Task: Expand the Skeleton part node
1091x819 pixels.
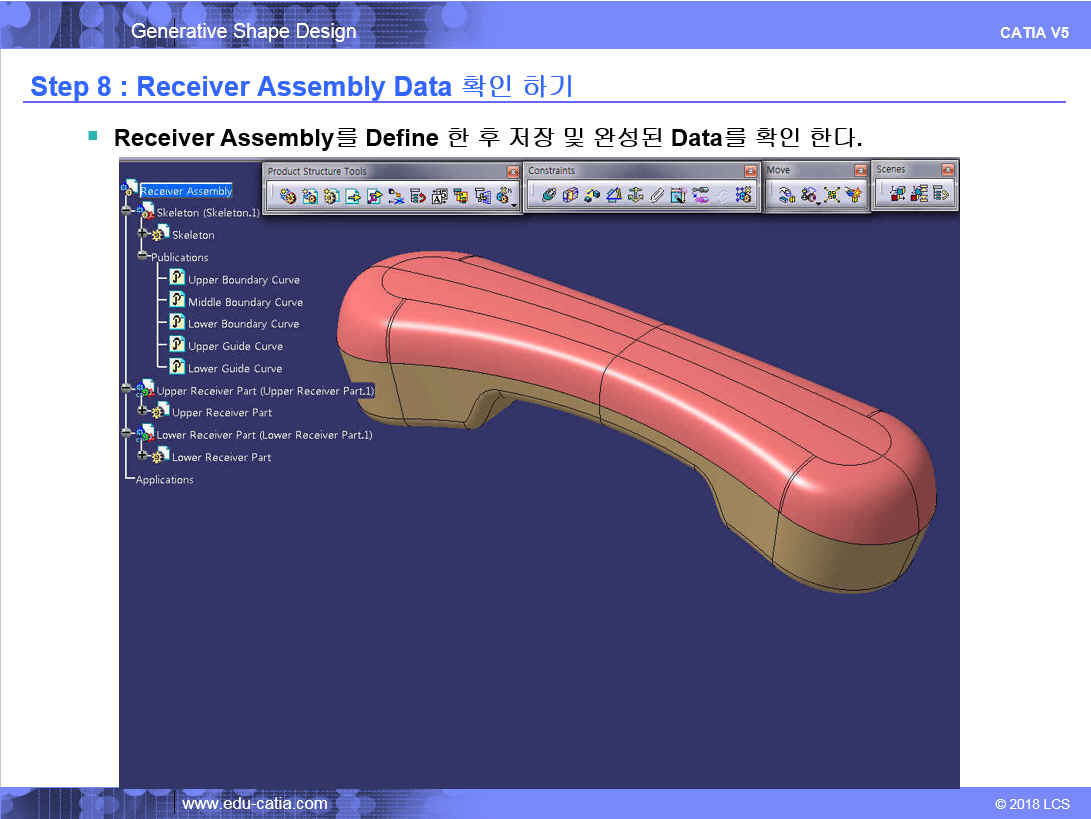Action: coord(143,234)
